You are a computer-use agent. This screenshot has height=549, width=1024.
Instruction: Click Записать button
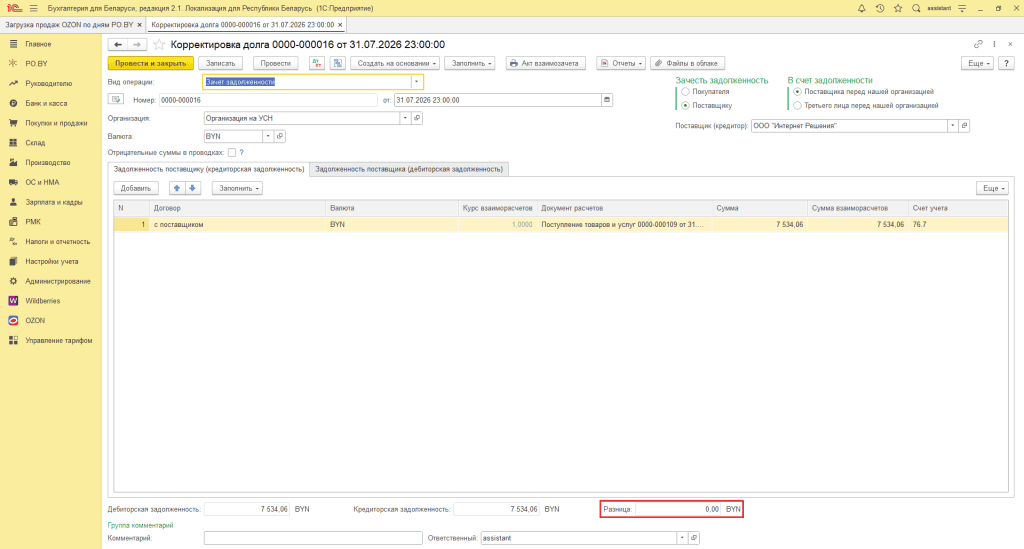(x=220, y=63)
